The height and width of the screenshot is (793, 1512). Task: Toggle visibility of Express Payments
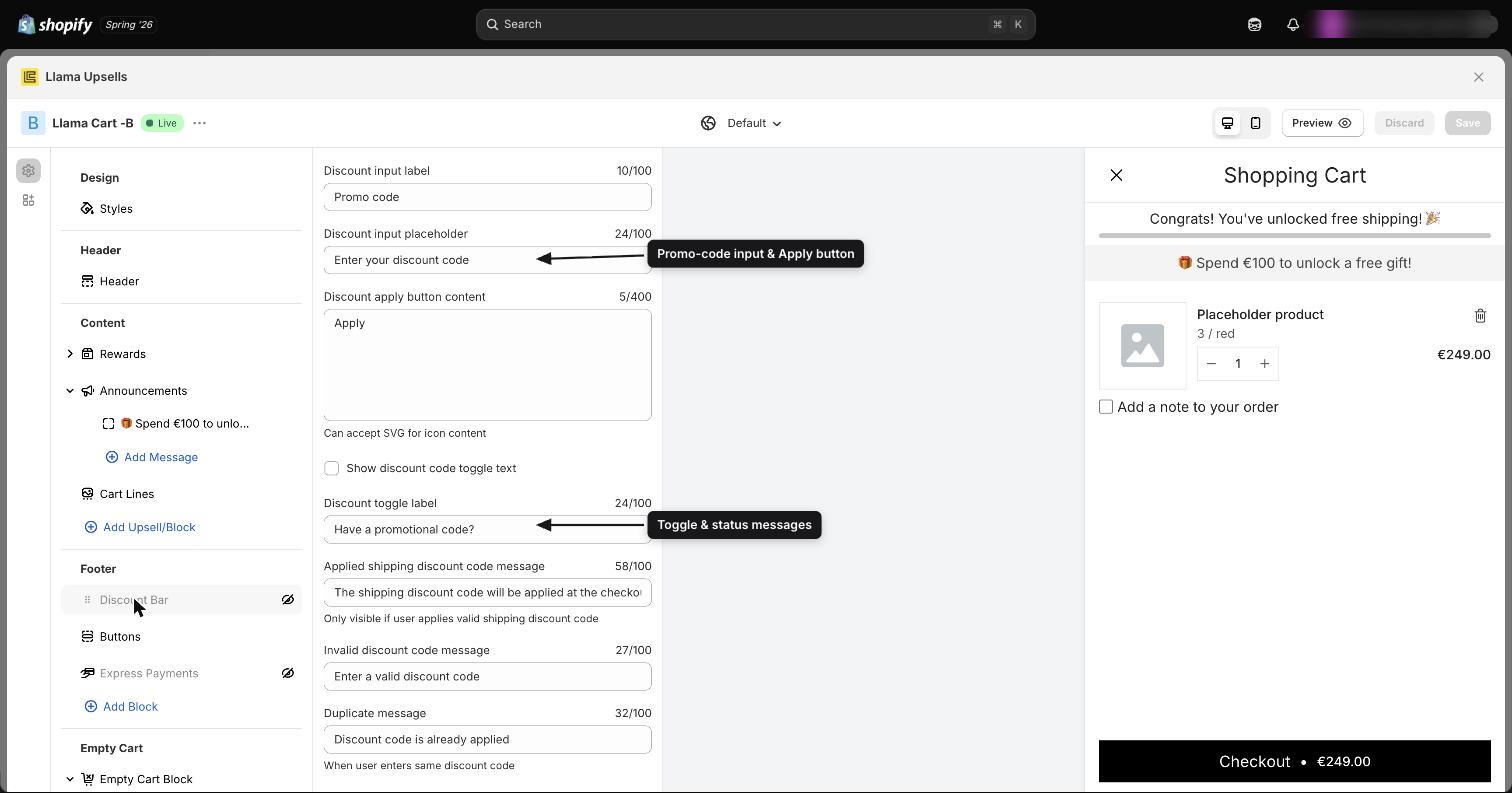[x=287, y=673]
